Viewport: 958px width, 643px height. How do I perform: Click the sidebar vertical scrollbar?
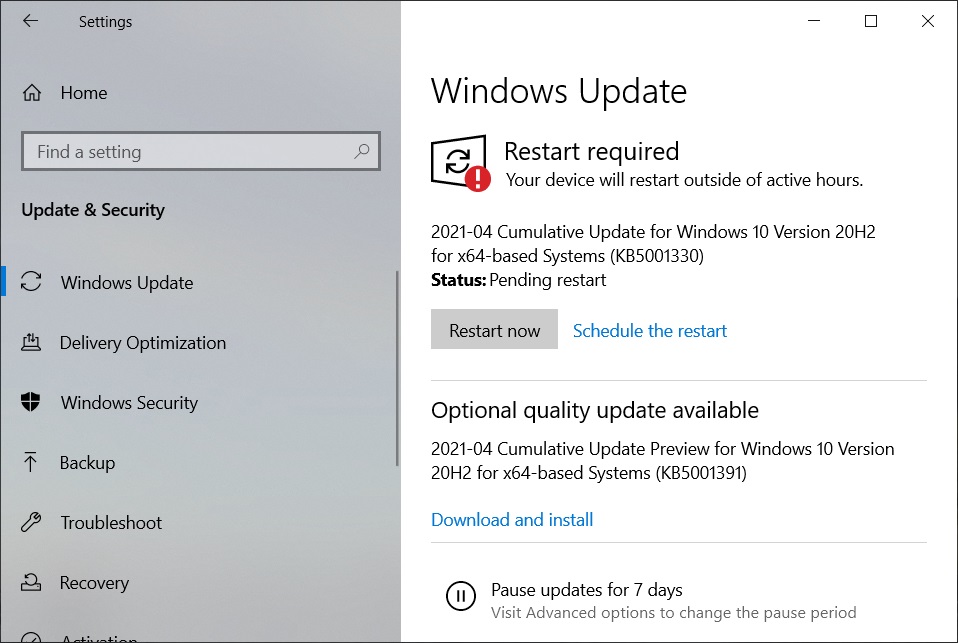click(x=397, y=369)
